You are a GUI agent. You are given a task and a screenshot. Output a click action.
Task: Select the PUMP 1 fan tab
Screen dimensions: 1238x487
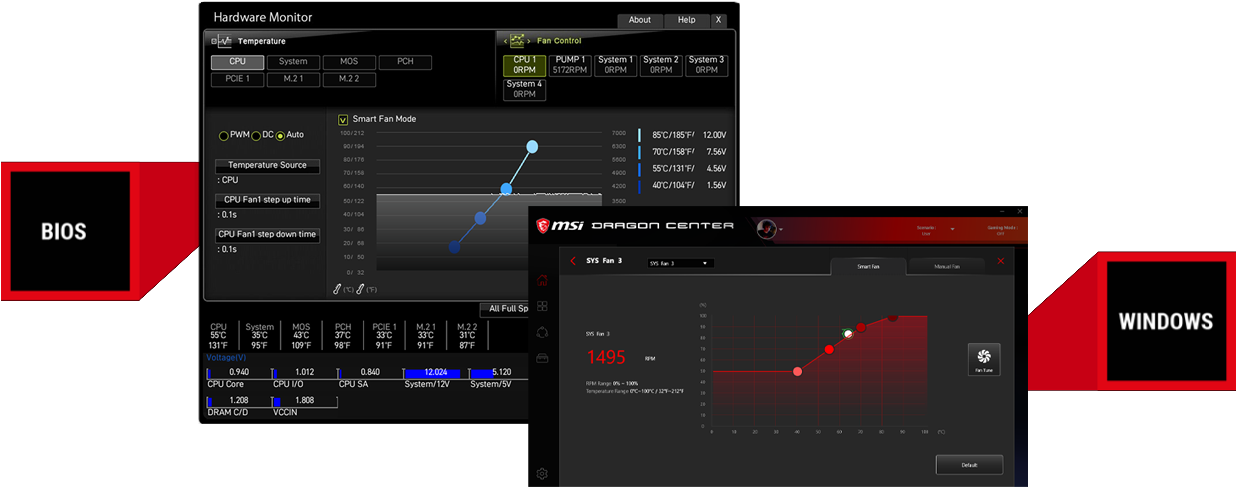570,65
